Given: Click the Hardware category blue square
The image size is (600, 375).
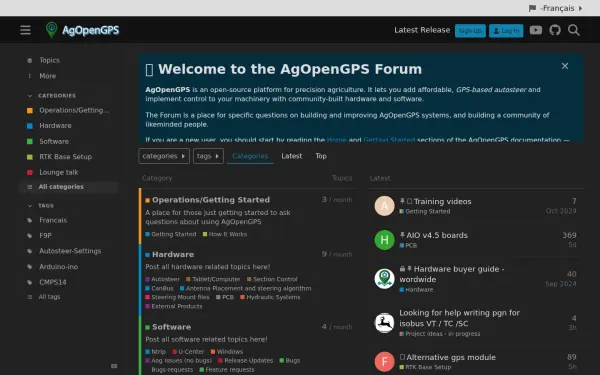Looking at the screenshot, I should click(29, 126).
